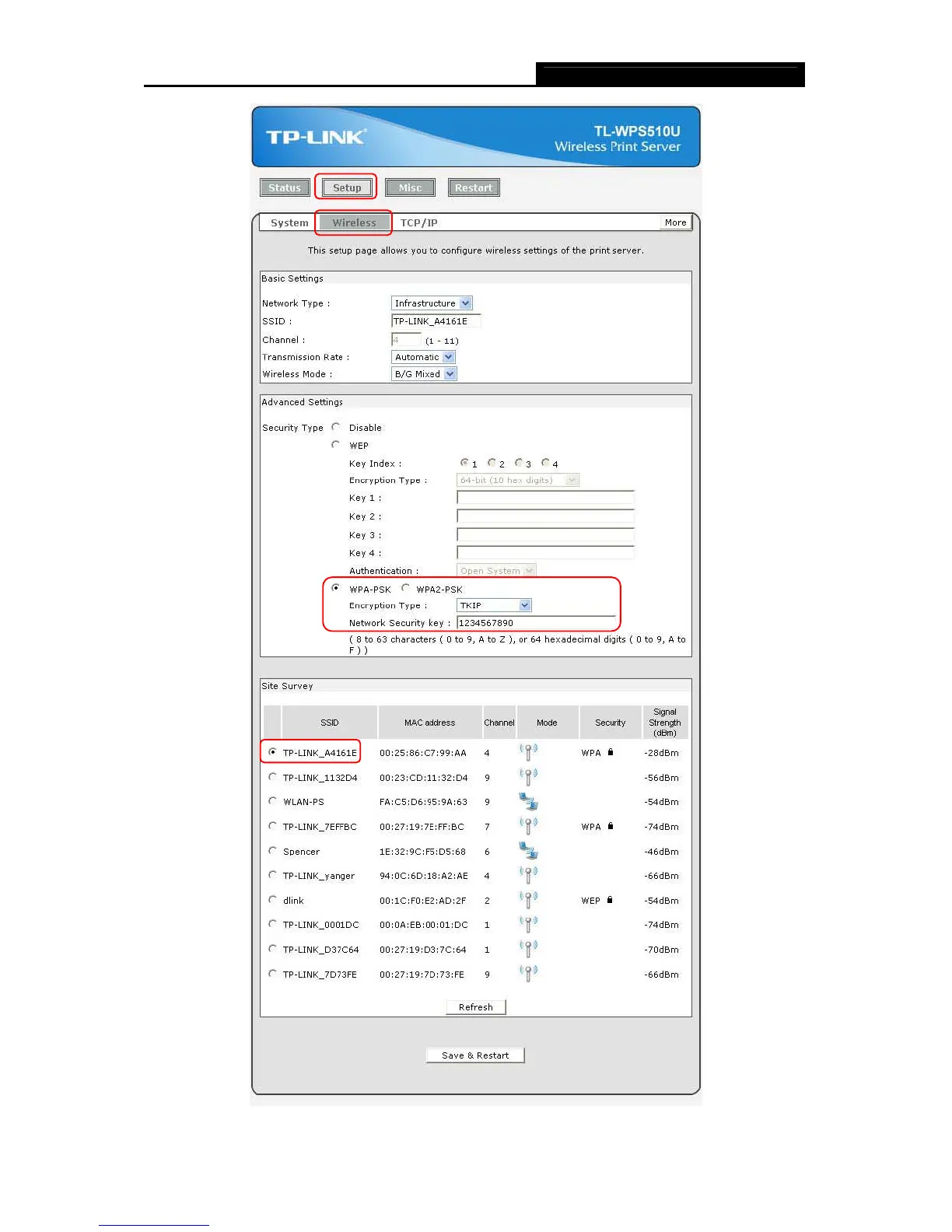
Task: Switch to the System sub-tab
Action: pyautogui.click(x=289, y=222)
